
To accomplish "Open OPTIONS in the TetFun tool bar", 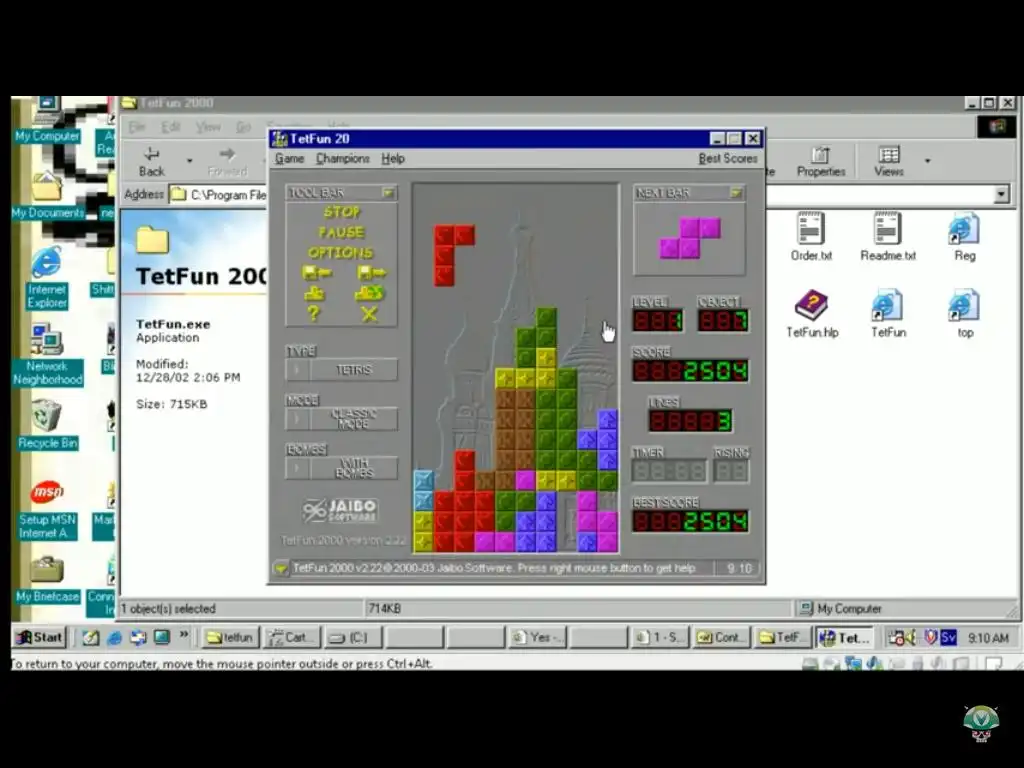I will tap(341, 252).
